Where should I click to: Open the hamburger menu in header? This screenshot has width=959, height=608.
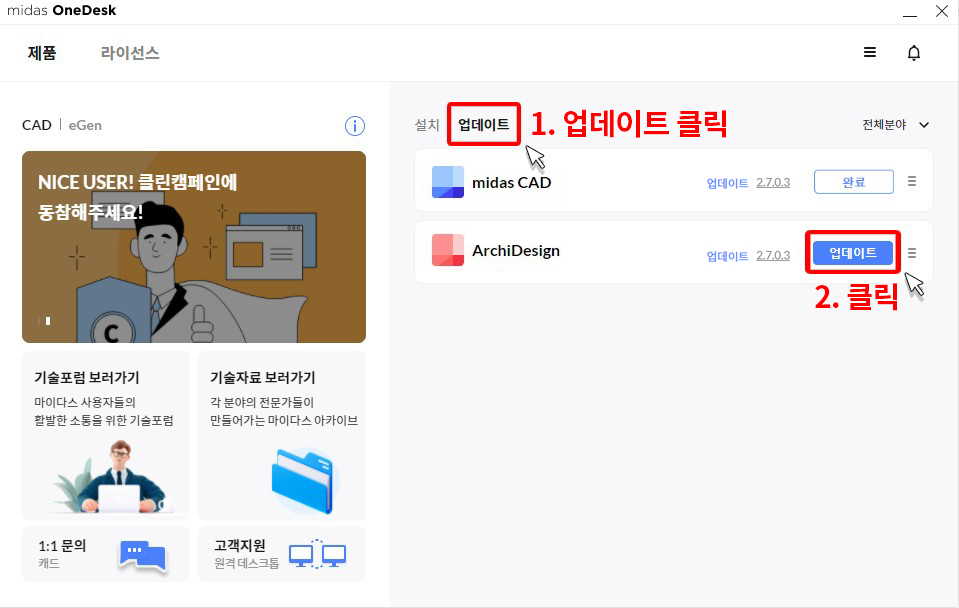pos(869,53)
